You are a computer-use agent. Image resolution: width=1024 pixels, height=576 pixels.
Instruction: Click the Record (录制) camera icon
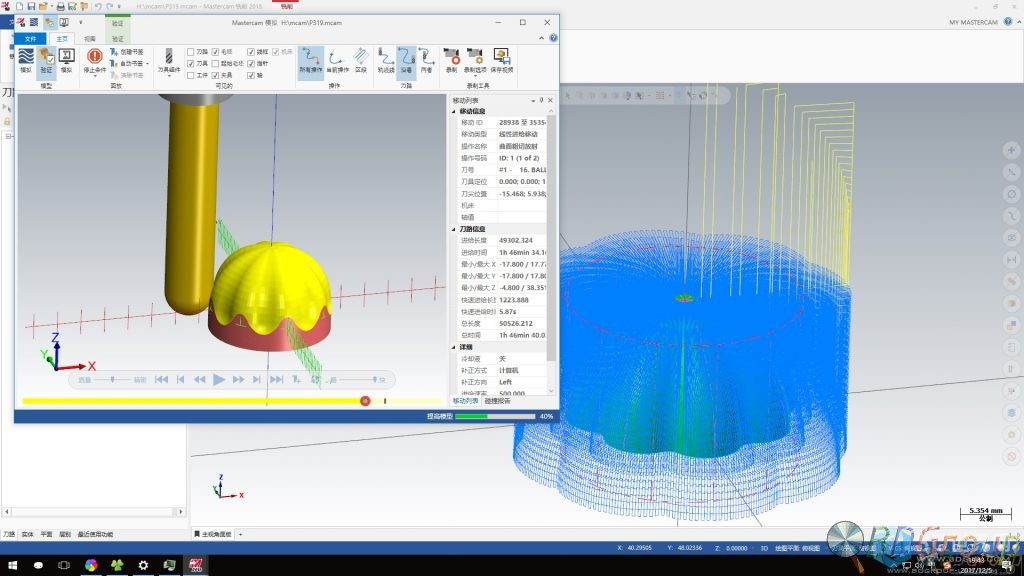tap(451, 61)
